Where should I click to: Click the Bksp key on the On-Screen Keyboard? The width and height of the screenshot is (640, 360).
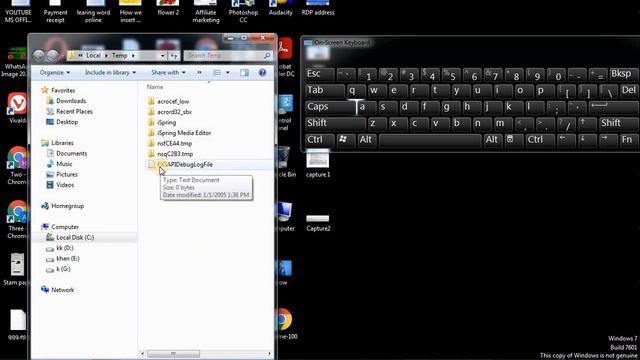click(x=623, y=74)
